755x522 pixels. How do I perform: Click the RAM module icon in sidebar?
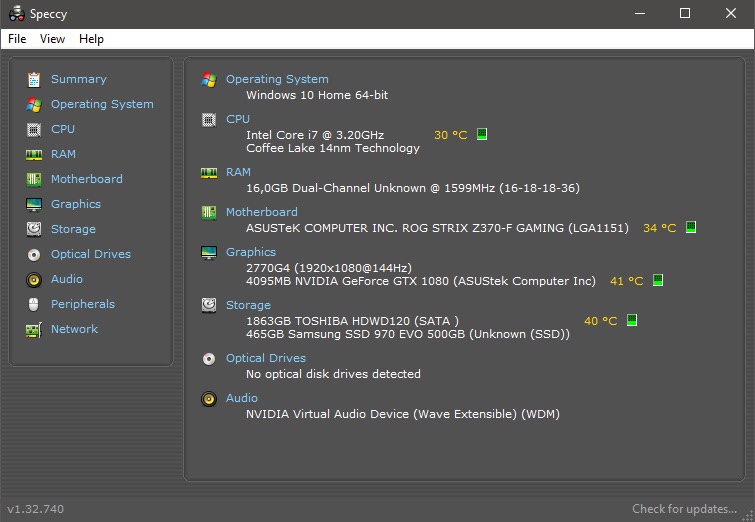(34, 154)
